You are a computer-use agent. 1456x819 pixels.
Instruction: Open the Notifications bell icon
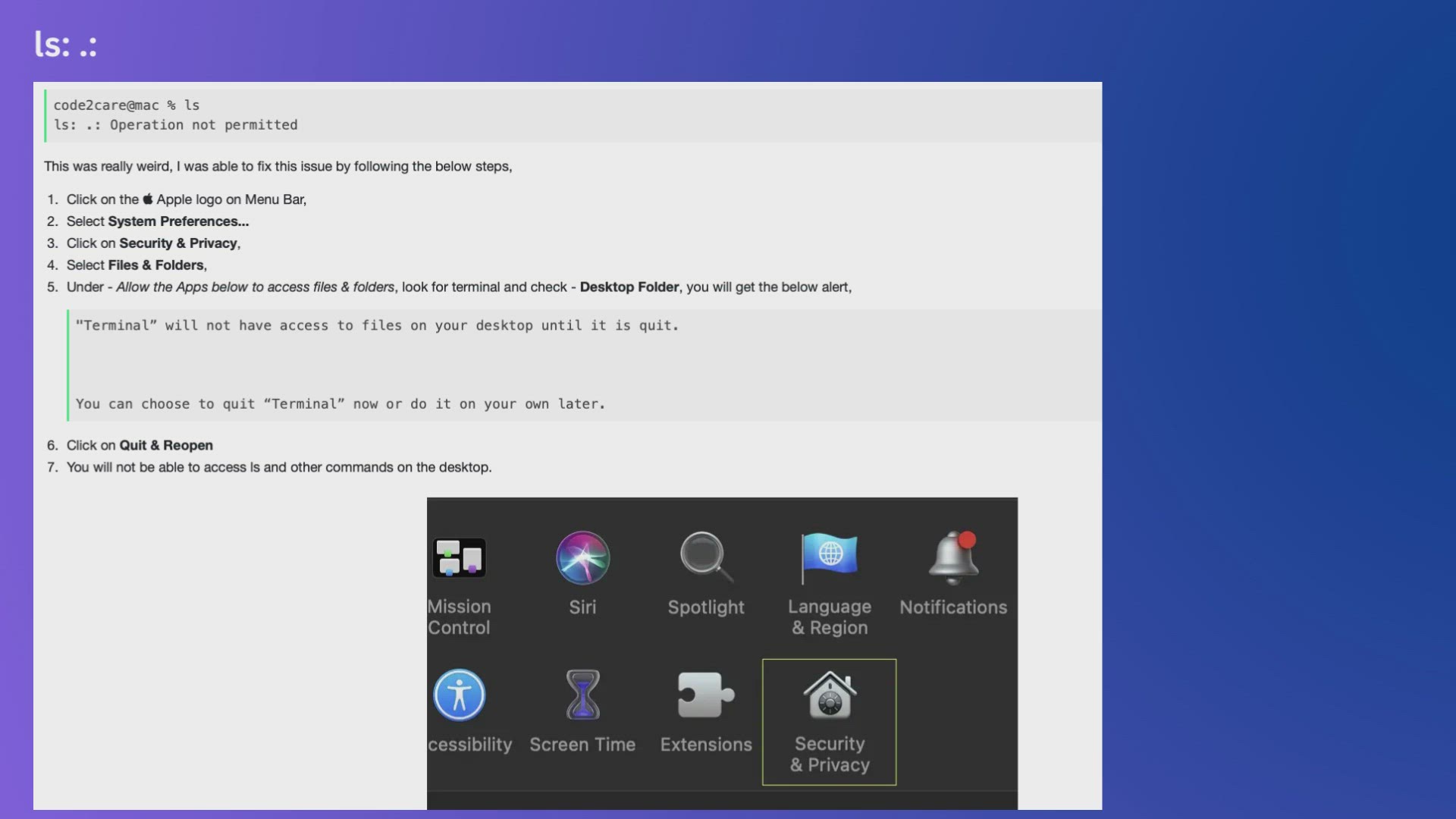pyautogui.click(x=952, y=558)
